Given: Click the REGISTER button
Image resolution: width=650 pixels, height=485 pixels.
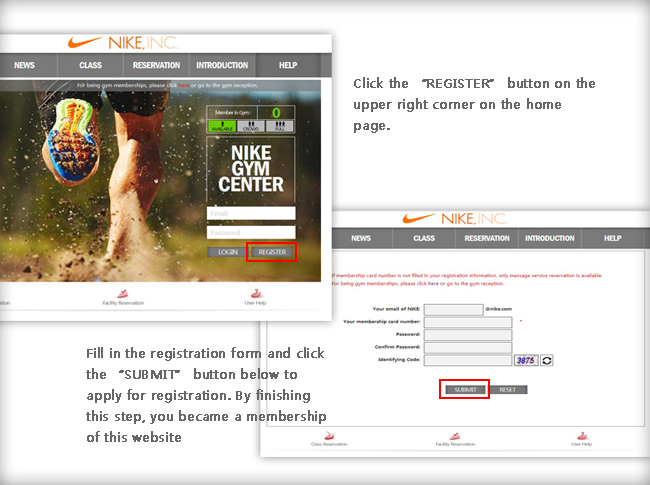Looking at the screenshot, I should (x=272, y=252).
